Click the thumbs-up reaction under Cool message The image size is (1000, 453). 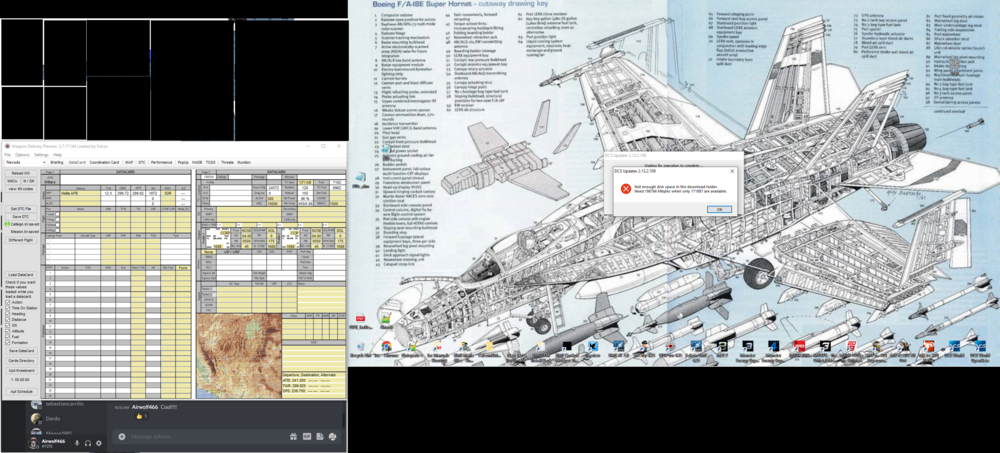140,417
